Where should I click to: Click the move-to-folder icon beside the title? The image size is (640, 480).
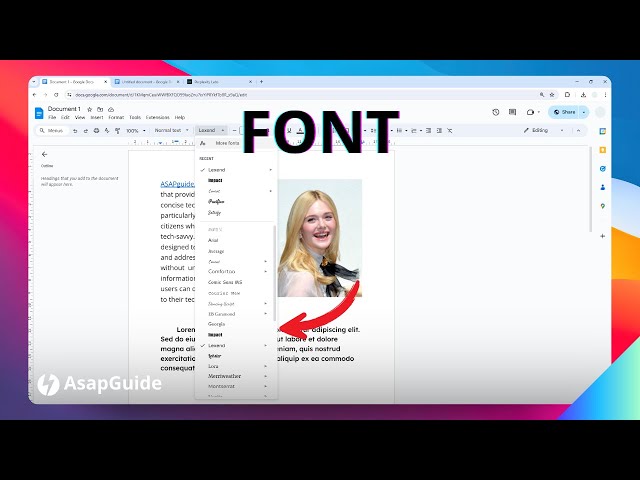click(x=100, y=109)
